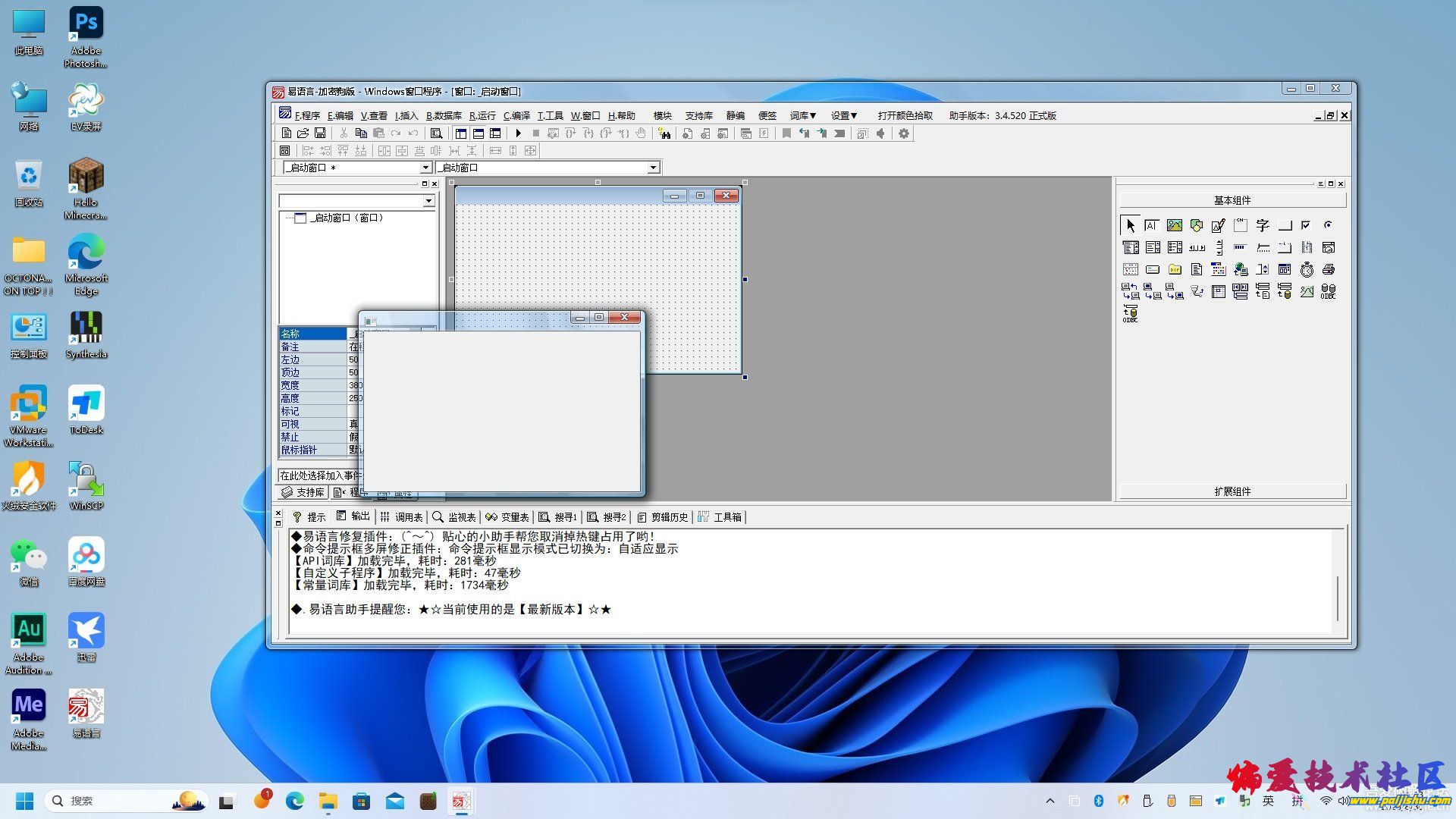Image resolution: width=1456 pixels, height=819 pixels.
Task: Open the R.运行 menu
Action: pyautogui.click(x=482, y=115)
